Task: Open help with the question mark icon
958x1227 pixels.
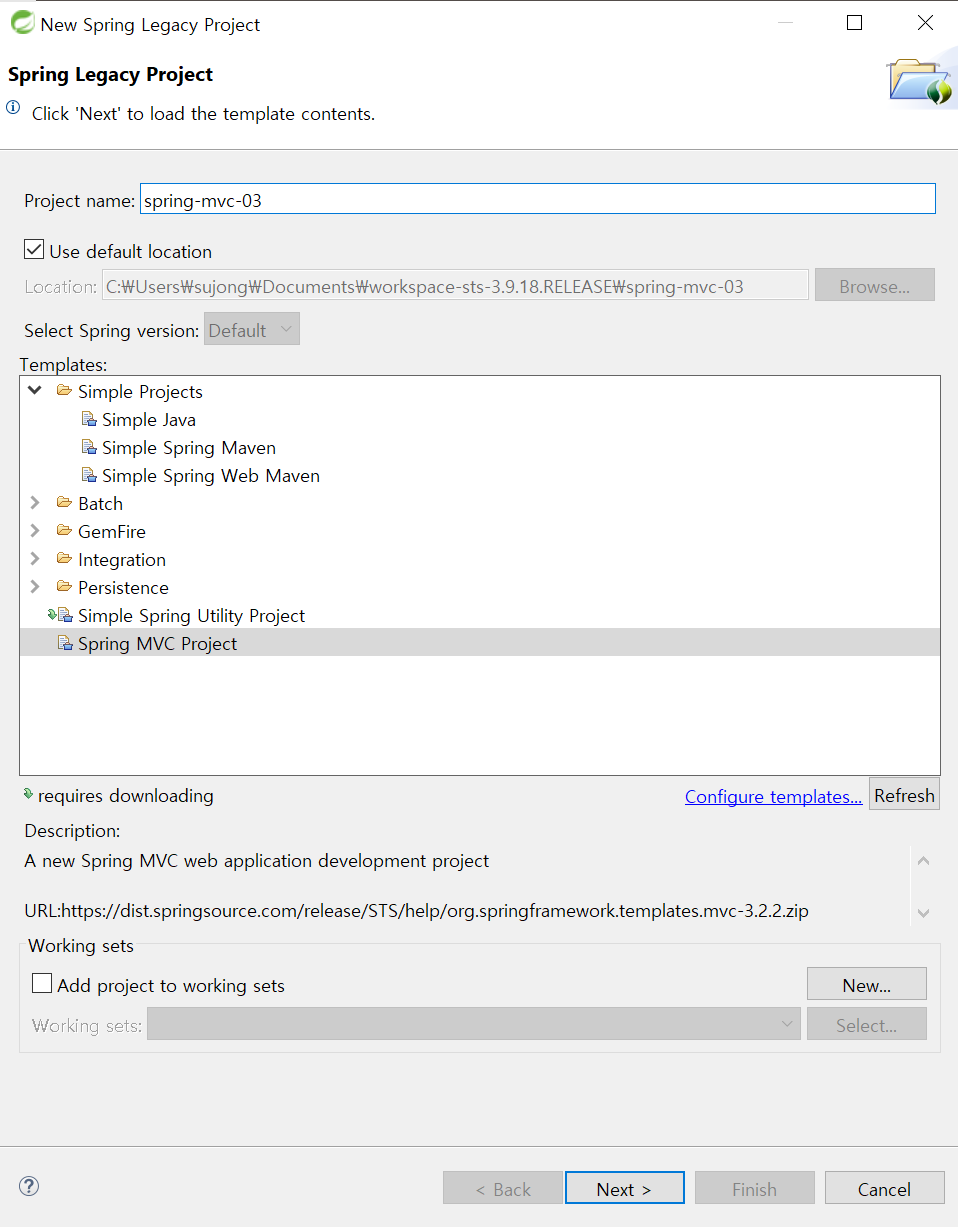Action: pyautogui.click(x=29, y=1187)
